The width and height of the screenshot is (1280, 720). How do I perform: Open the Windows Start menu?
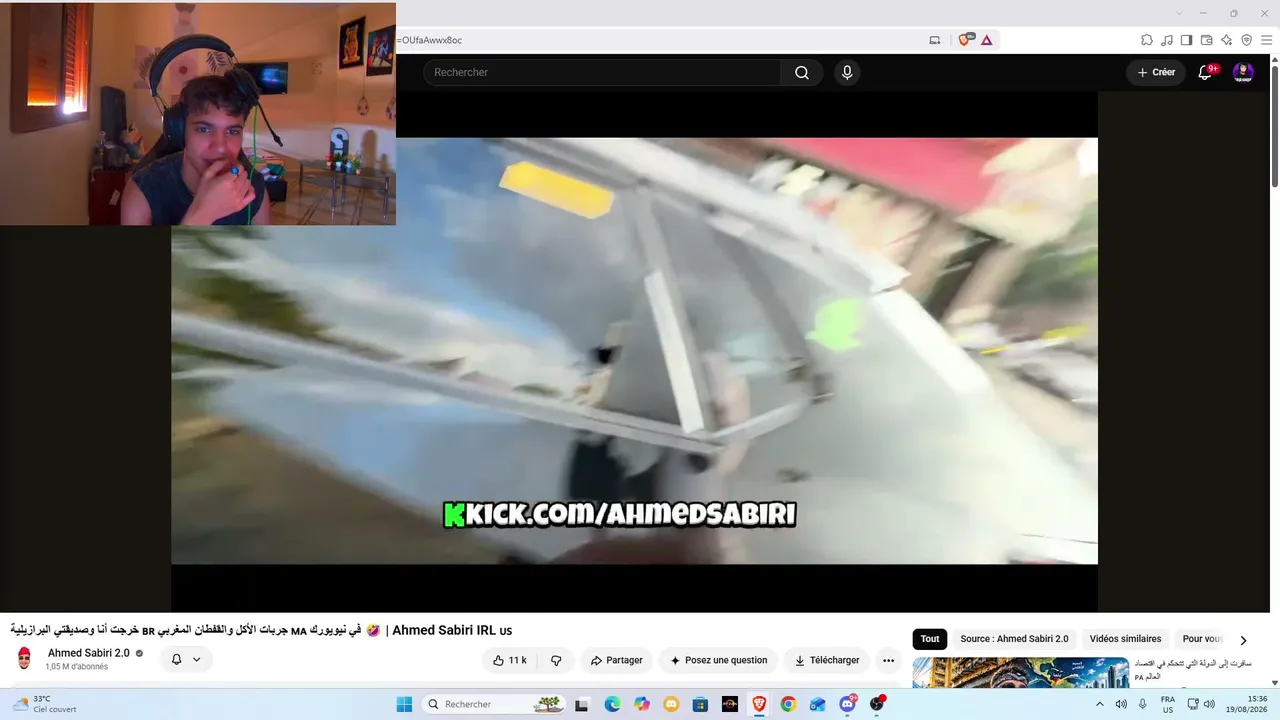point(404,704)
